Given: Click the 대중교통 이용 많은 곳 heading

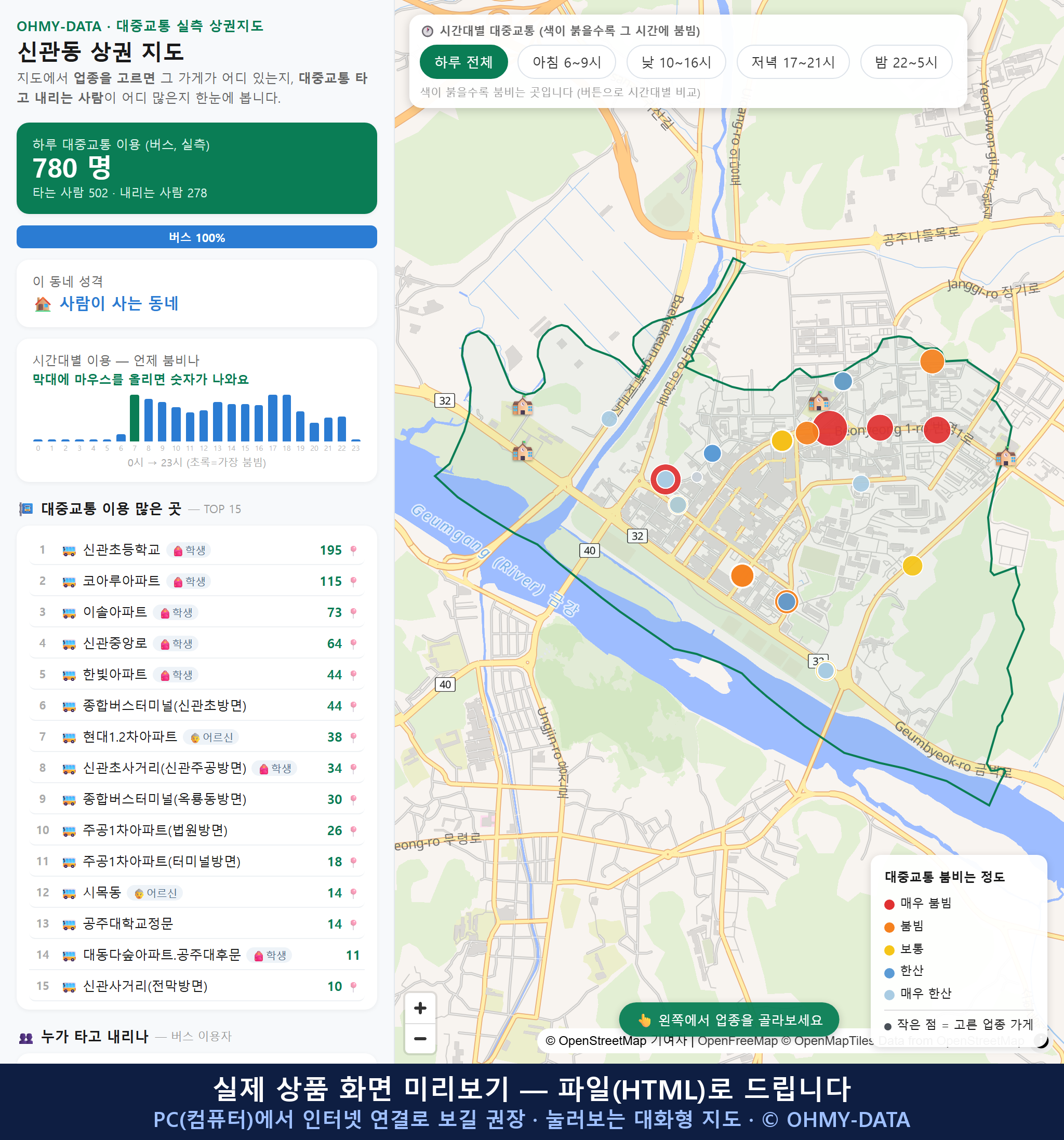Looking at the screenshot, I should [111, 508].
